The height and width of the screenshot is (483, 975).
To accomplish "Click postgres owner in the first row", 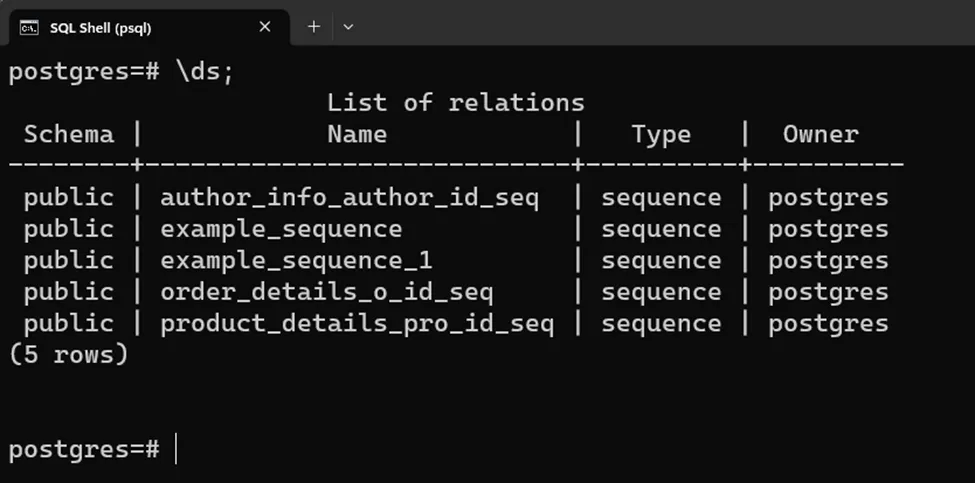I will [x=828, y=197].
